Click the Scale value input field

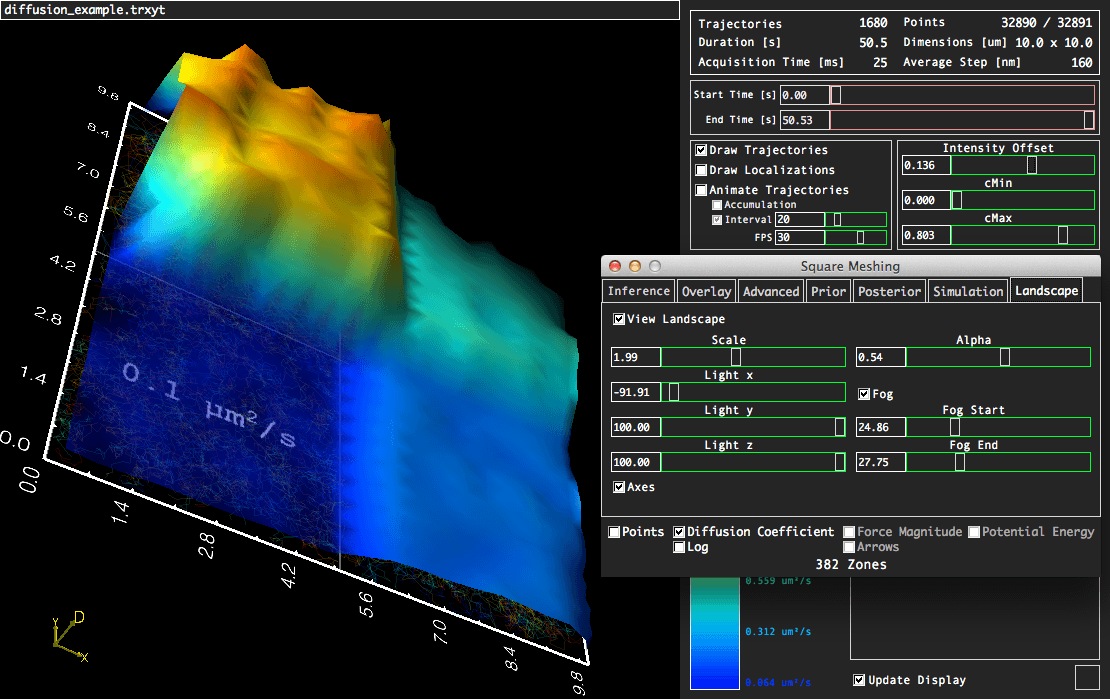pyautogui.click(x=635, y=357)
